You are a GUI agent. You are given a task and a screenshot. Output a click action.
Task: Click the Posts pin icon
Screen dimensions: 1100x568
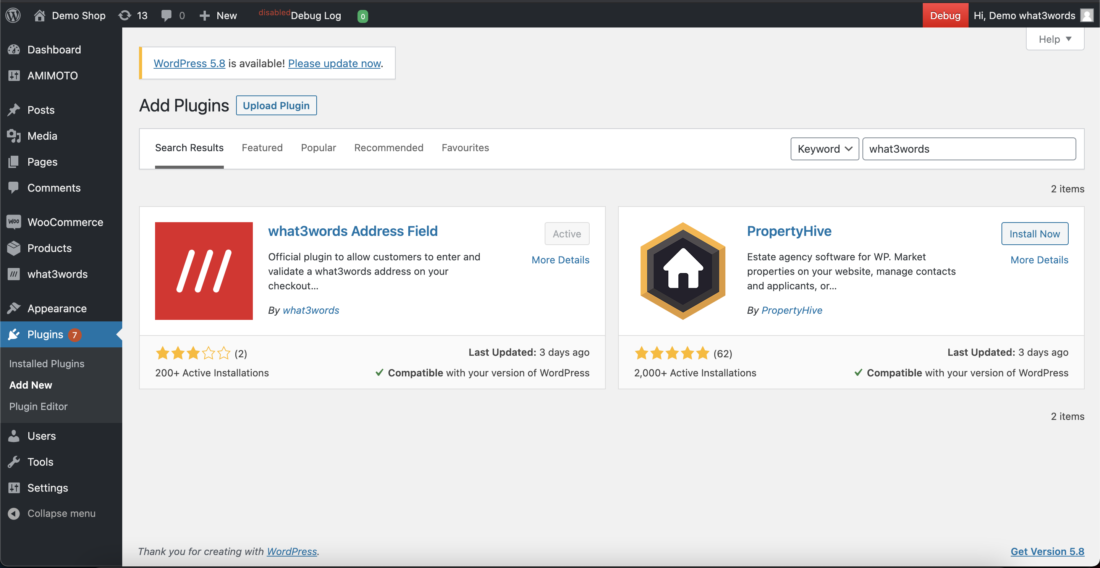coord(13,110)
